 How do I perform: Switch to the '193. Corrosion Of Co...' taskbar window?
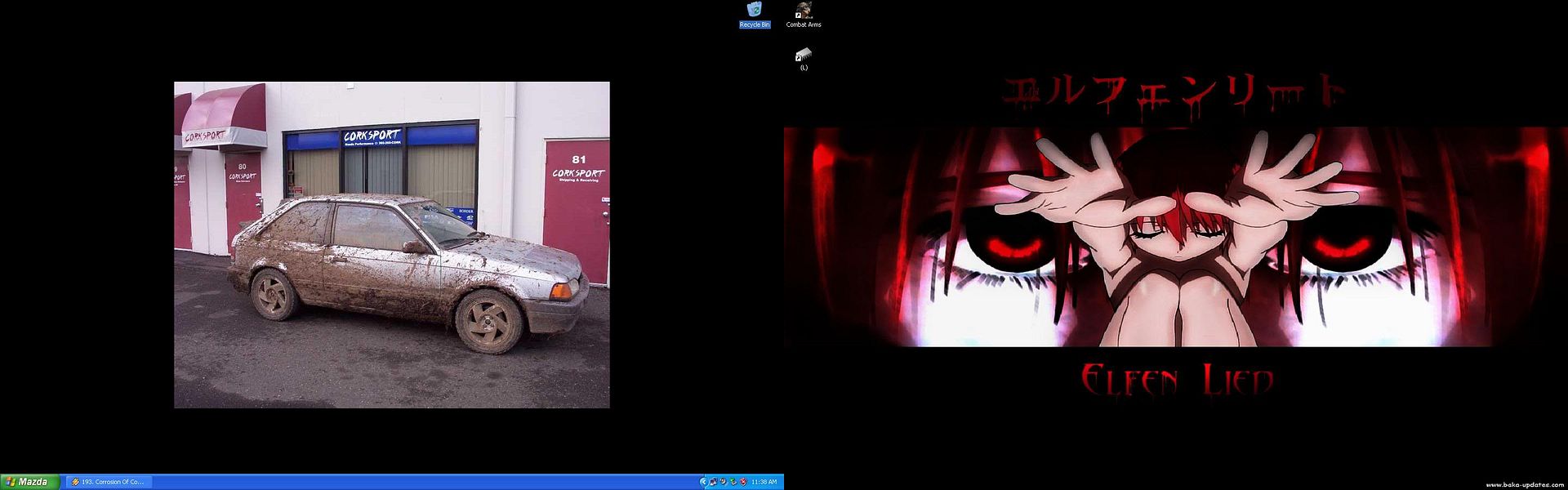(x=109, y=482)
